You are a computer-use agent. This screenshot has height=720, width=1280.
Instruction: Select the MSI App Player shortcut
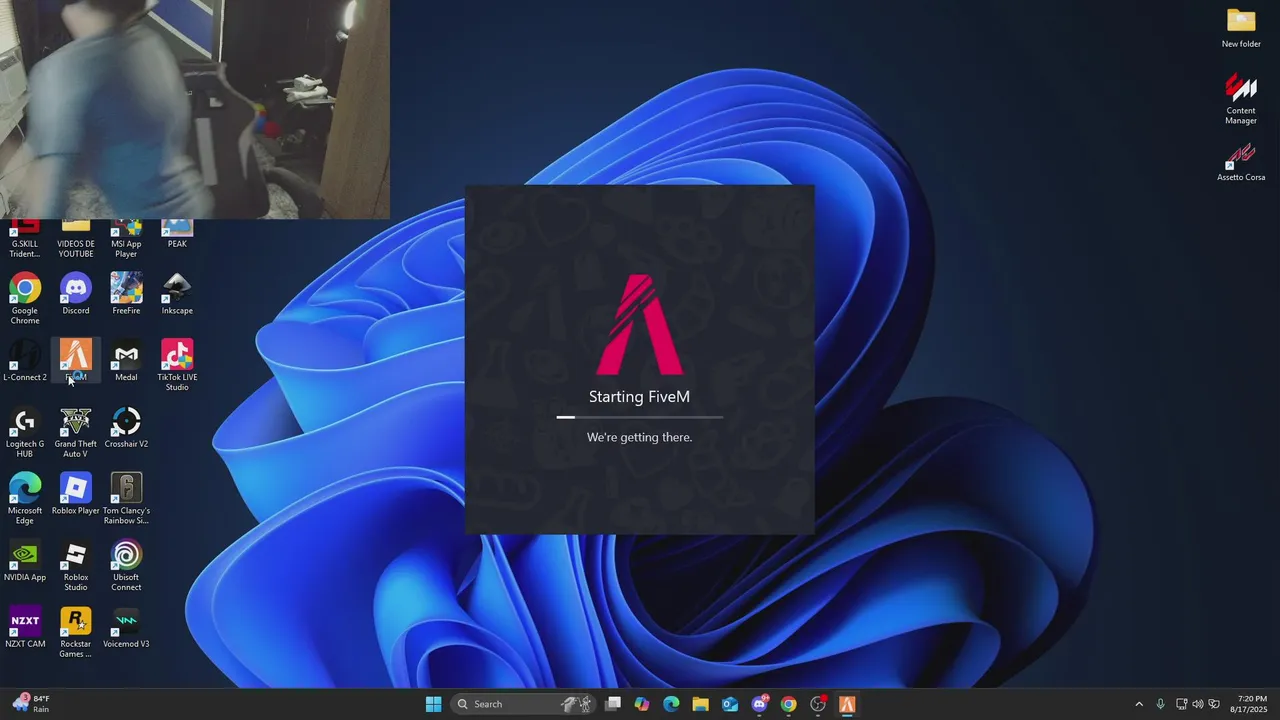coord(126,238)
